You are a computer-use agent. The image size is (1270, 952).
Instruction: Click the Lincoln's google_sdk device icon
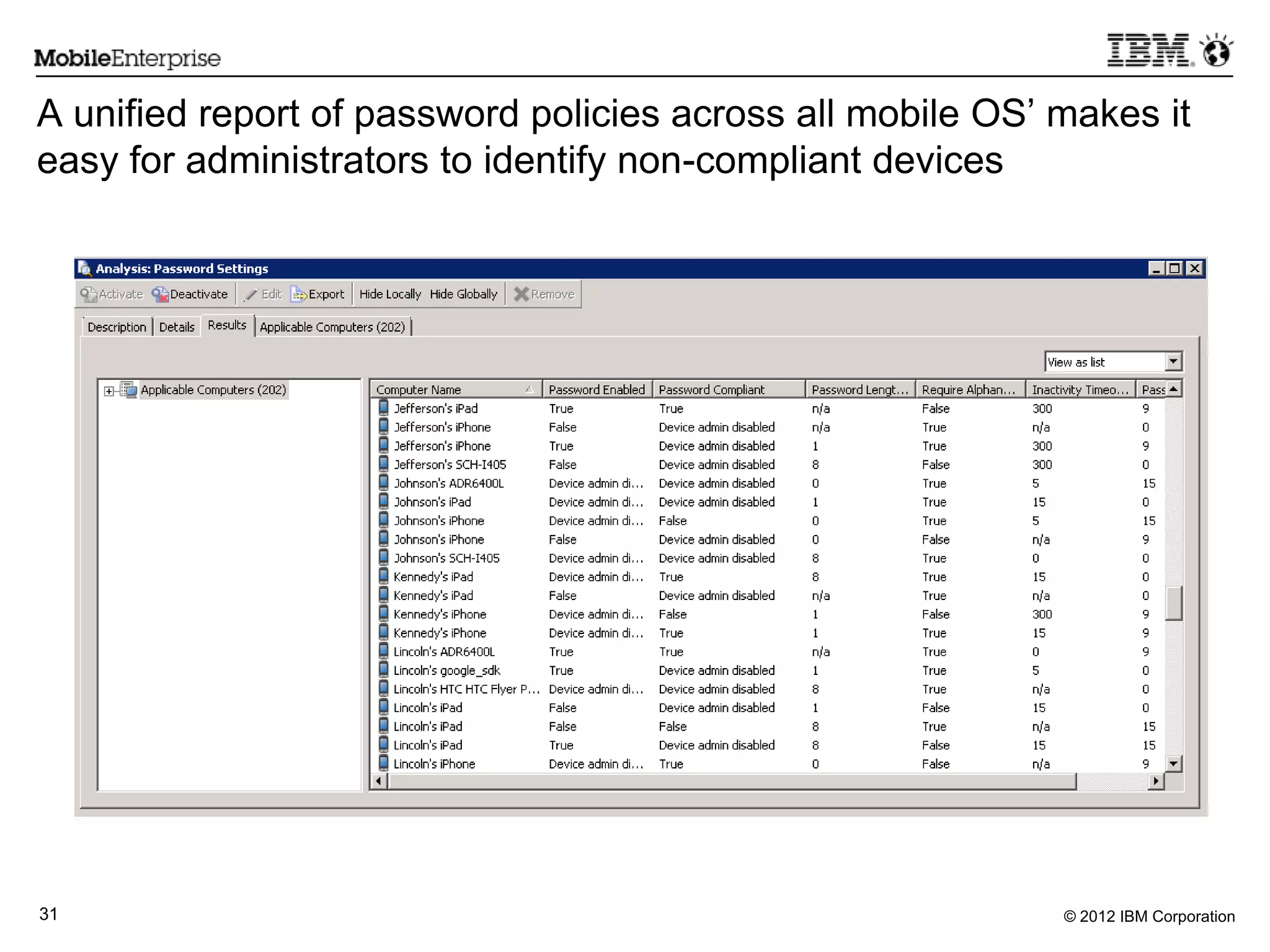(384, 670)
